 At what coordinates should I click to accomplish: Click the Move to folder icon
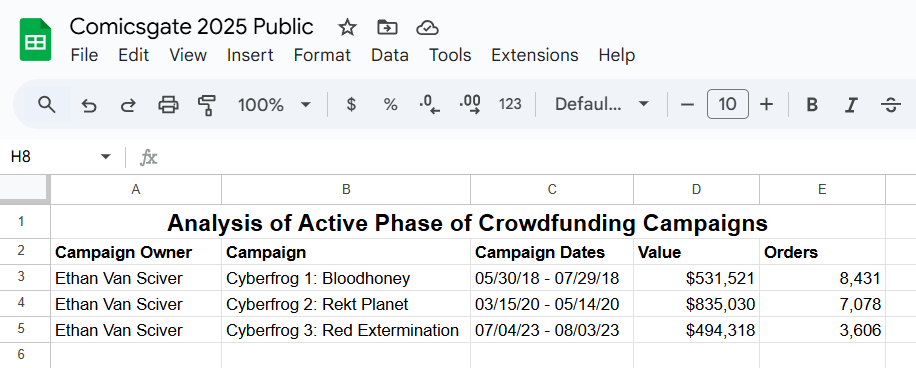[x=387, y=27]
